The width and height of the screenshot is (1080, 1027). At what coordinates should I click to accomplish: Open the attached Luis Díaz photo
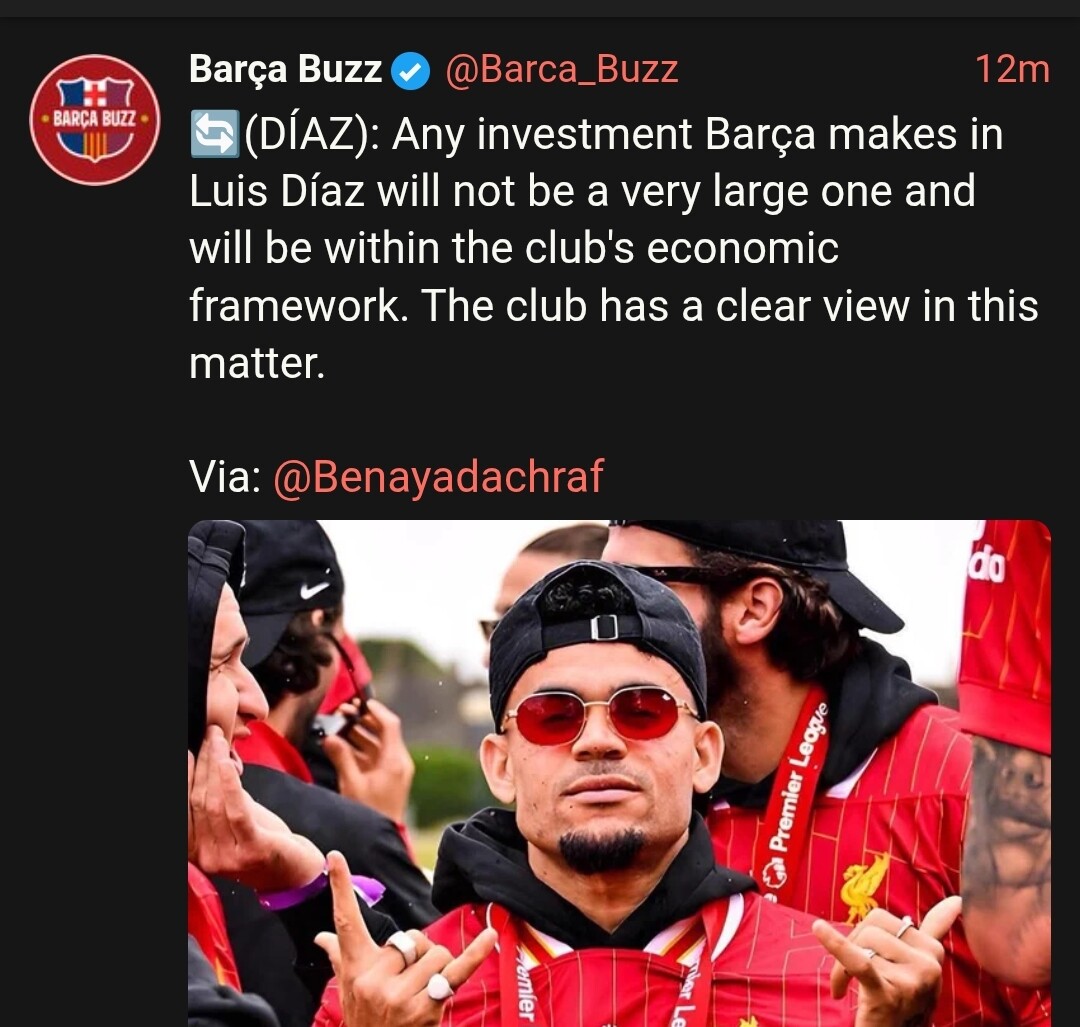click(x=619, y=773)
